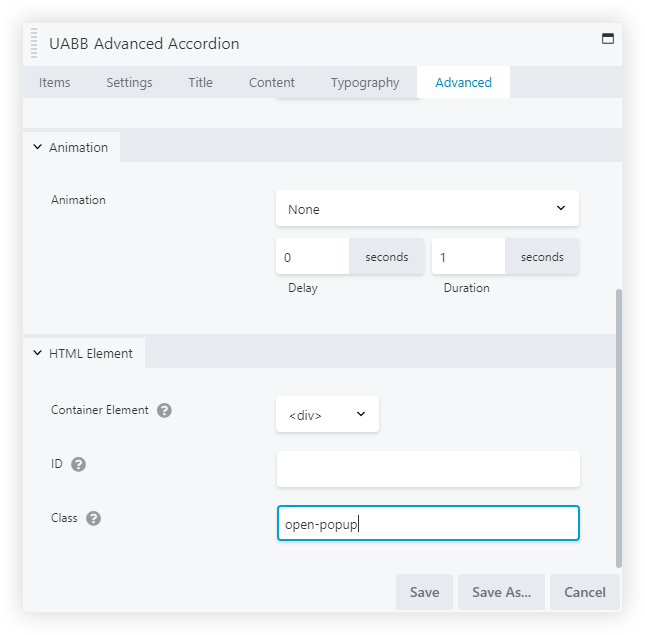Open the Title tab

pyautogui.click(x=200, y=82)
